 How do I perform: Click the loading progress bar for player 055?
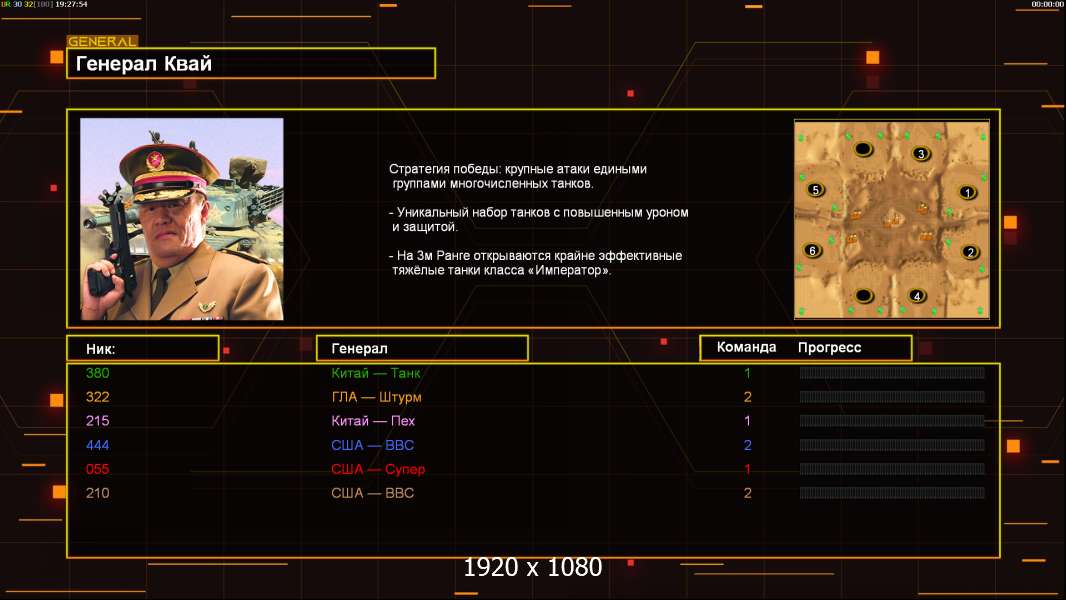point(892,469)
